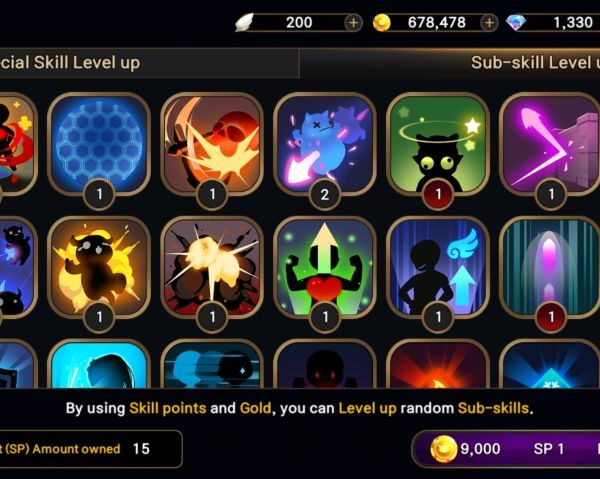
Task: Pick the green muscle heart power-up skill
Action: pos(325,267)
